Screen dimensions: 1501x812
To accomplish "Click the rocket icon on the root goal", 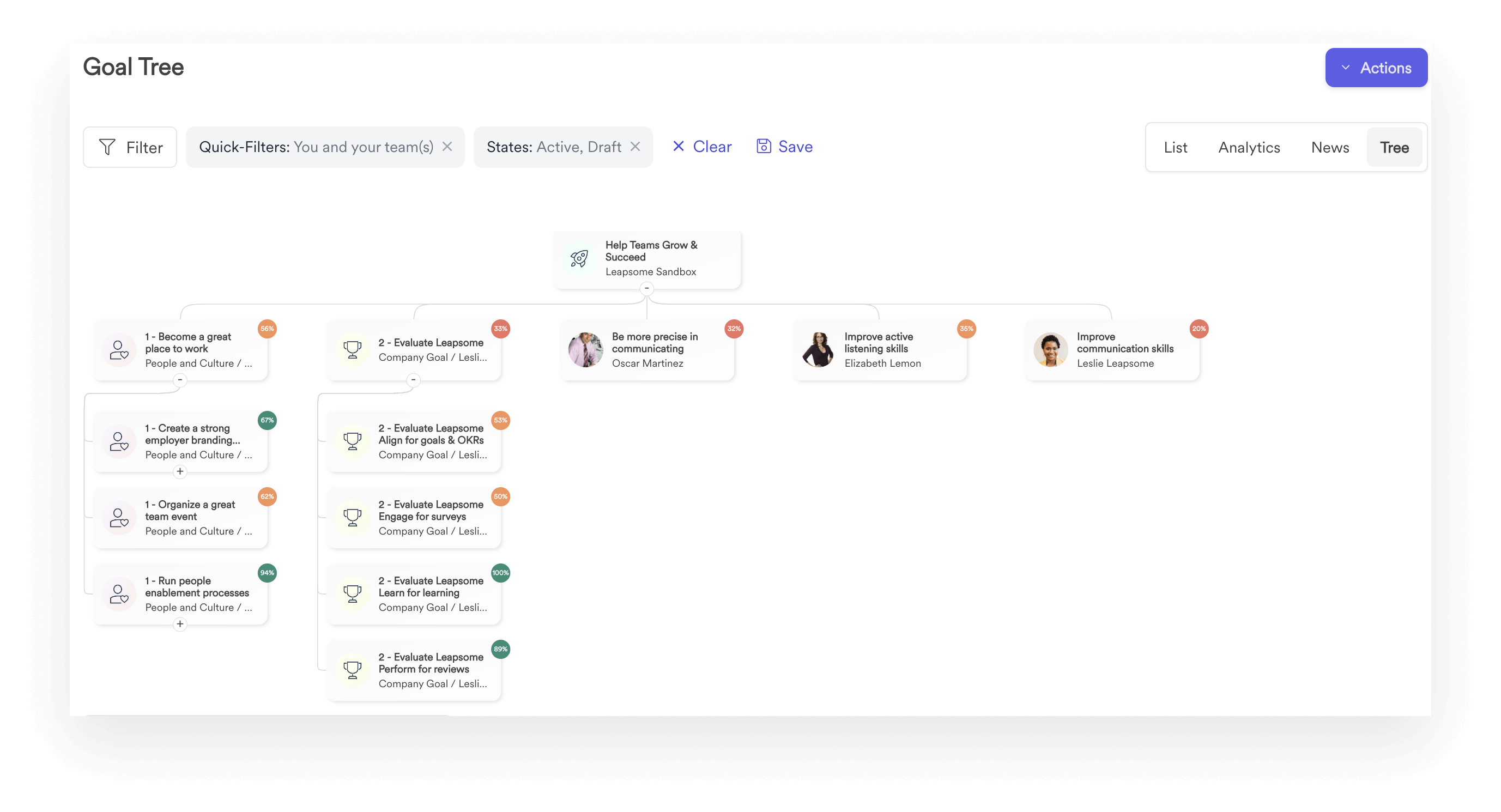I will coord(579,259).
